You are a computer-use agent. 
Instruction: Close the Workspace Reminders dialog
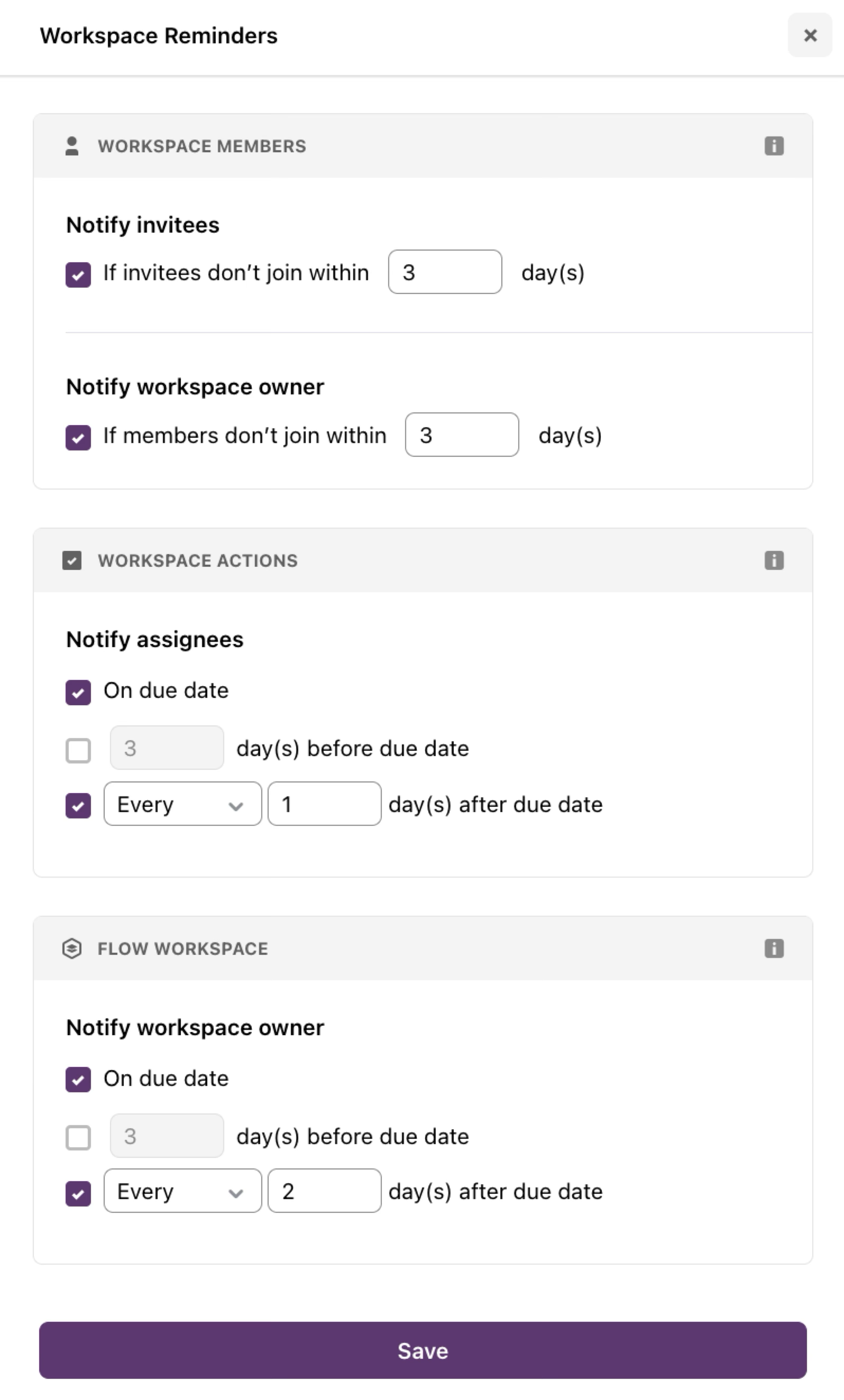(810, 35)
